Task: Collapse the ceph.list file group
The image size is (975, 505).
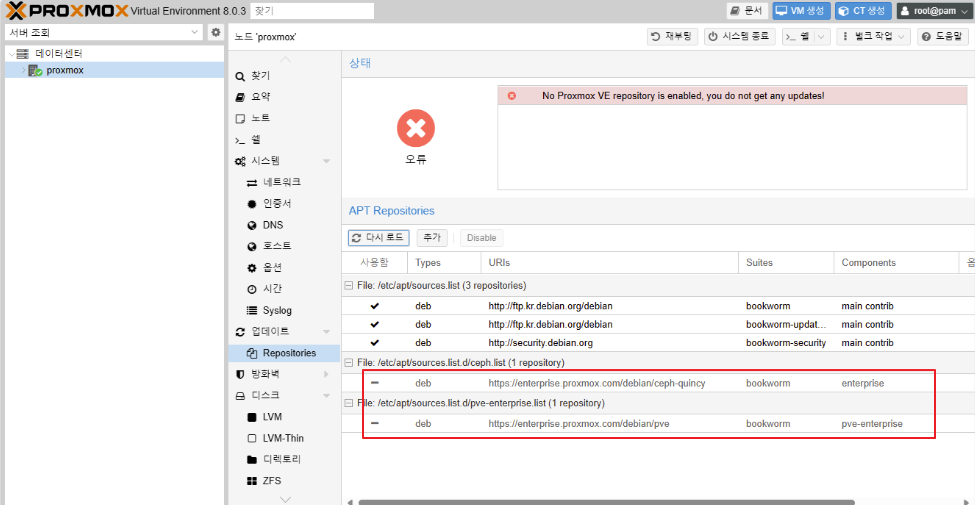Action: pos(348,363)
